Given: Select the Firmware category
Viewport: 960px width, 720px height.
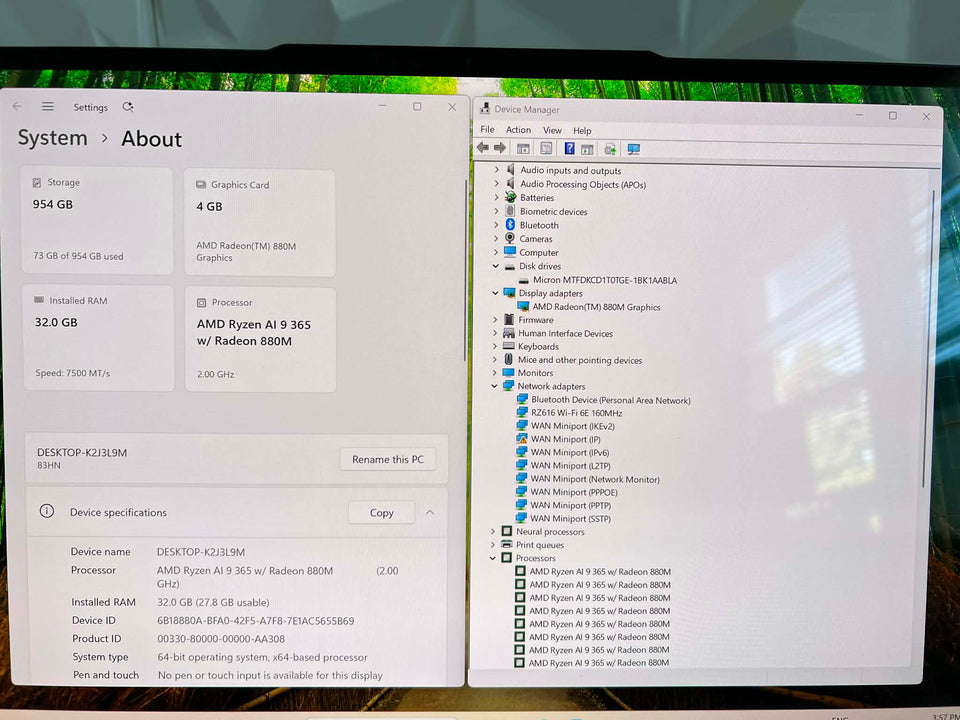Looking at the screenshot, I should 535,320.
